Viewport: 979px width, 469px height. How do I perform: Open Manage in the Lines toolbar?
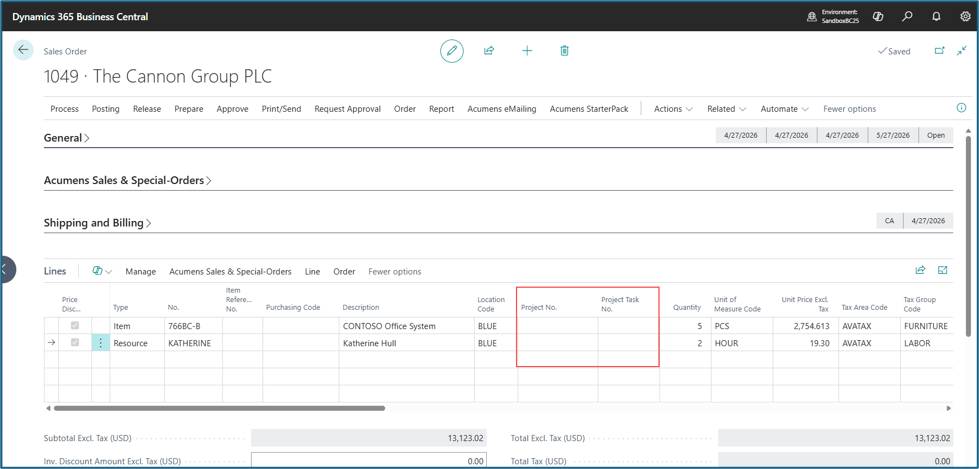pos(140,272)
